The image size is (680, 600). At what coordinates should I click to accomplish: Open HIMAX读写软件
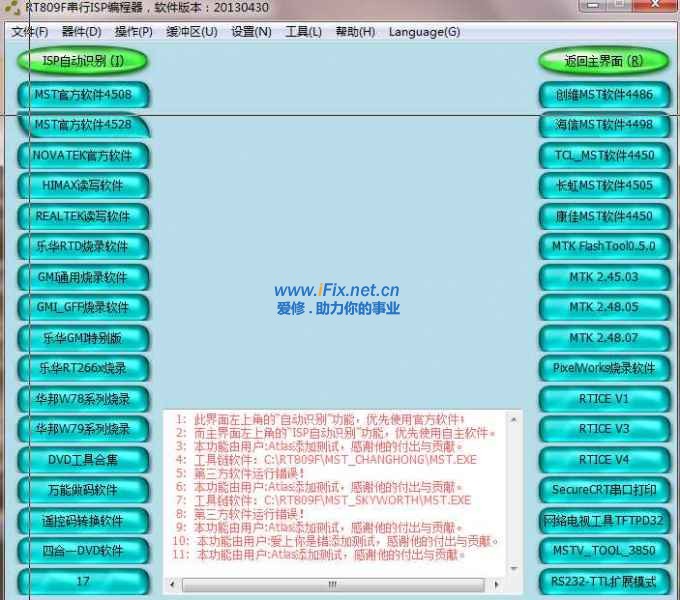83,186
